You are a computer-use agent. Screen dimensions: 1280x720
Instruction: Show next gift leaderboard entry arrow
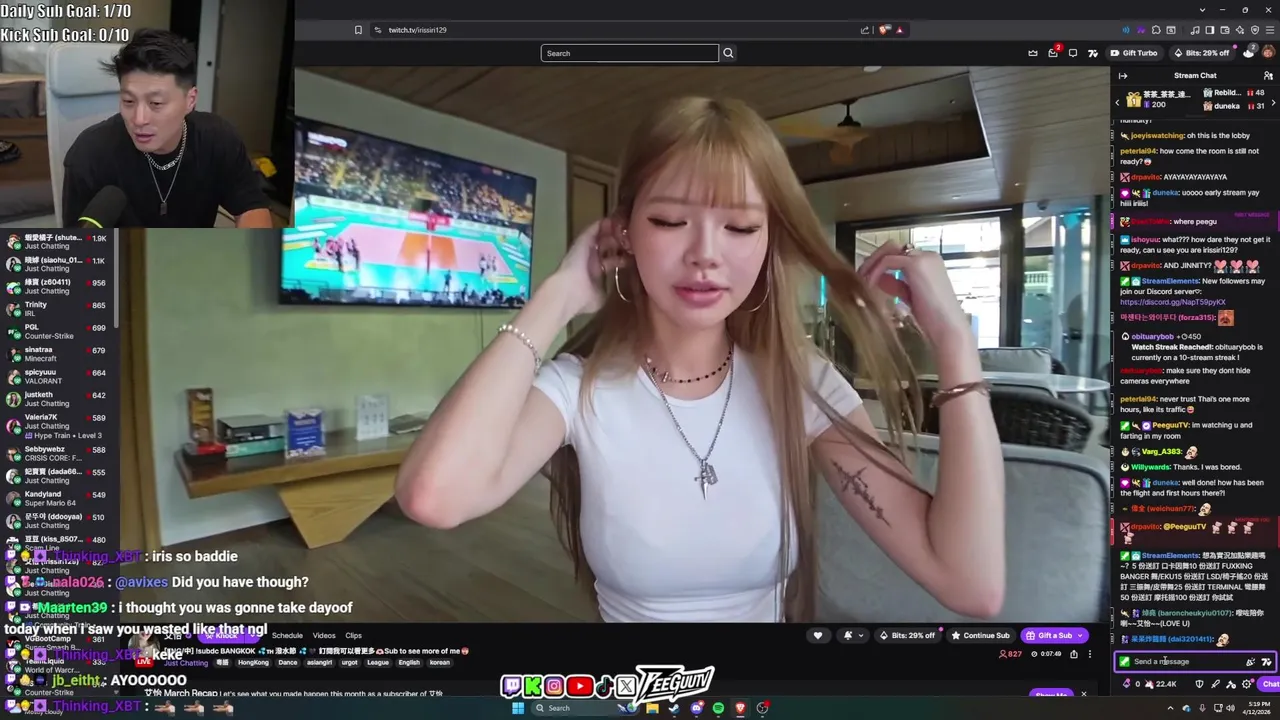coord(1274,102)
